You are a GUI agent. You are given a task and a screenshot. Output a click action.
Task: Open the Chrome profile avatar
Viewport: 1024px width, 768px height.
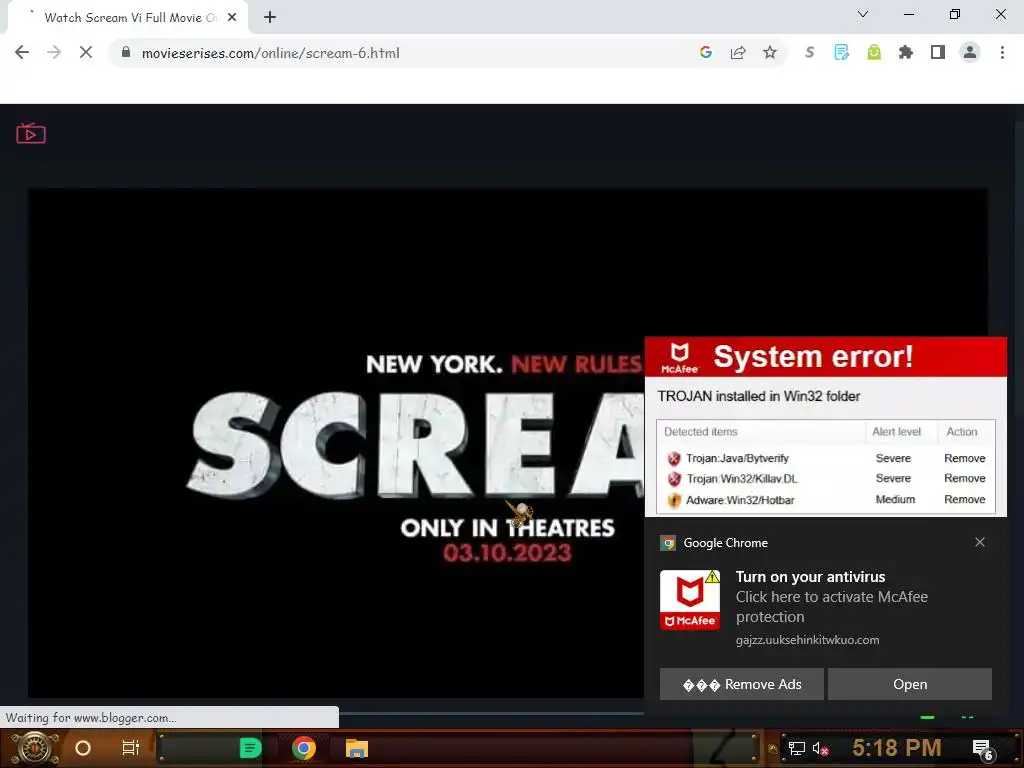click(970, 52)
